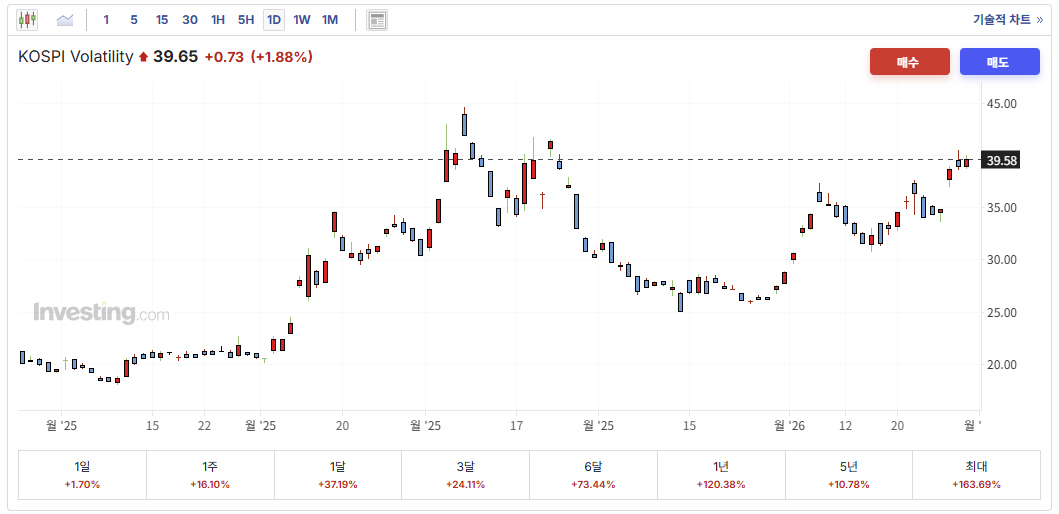Image resolution: width=1059 pixels, height=514 pixels.
Task: Click the change value +0.73
Action: pos(224,57)
